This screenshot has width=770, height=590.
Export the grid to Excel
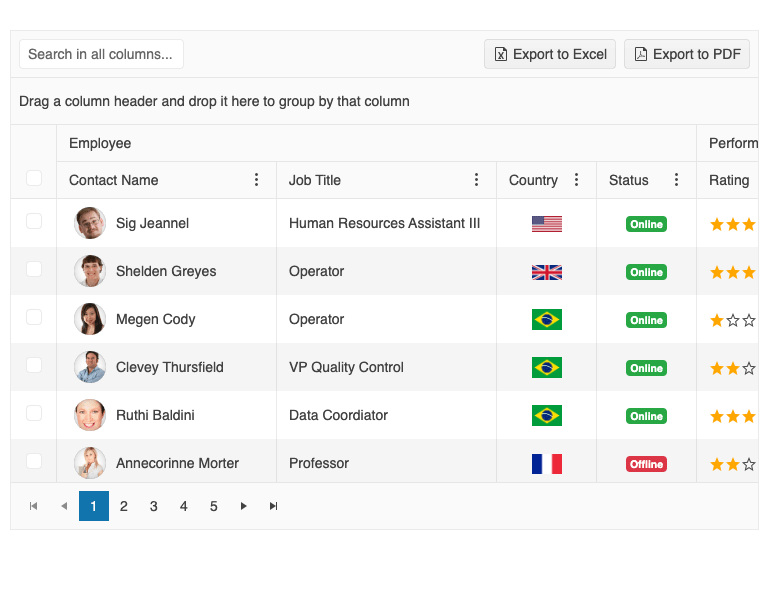coord(550,54)
